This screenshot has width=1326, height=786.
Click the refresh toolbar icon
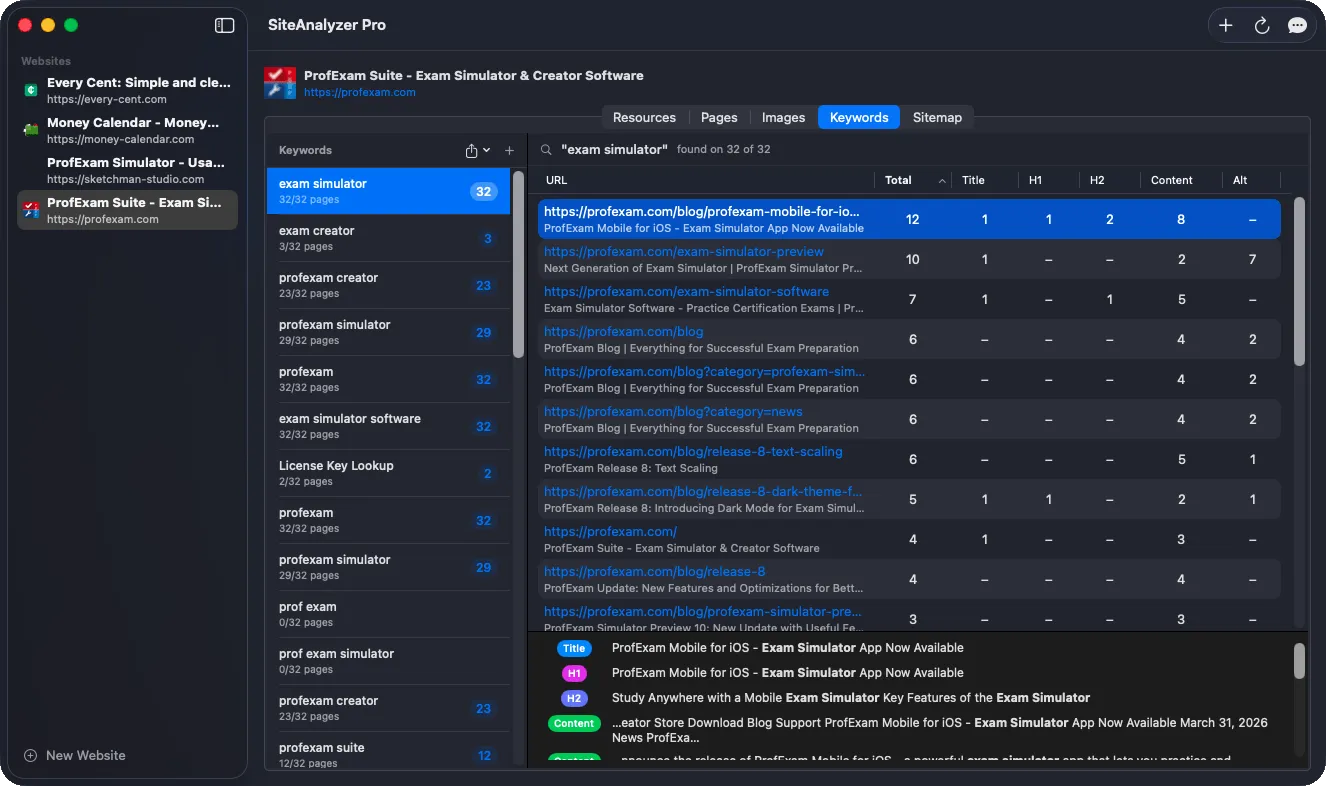point(1262,26)
